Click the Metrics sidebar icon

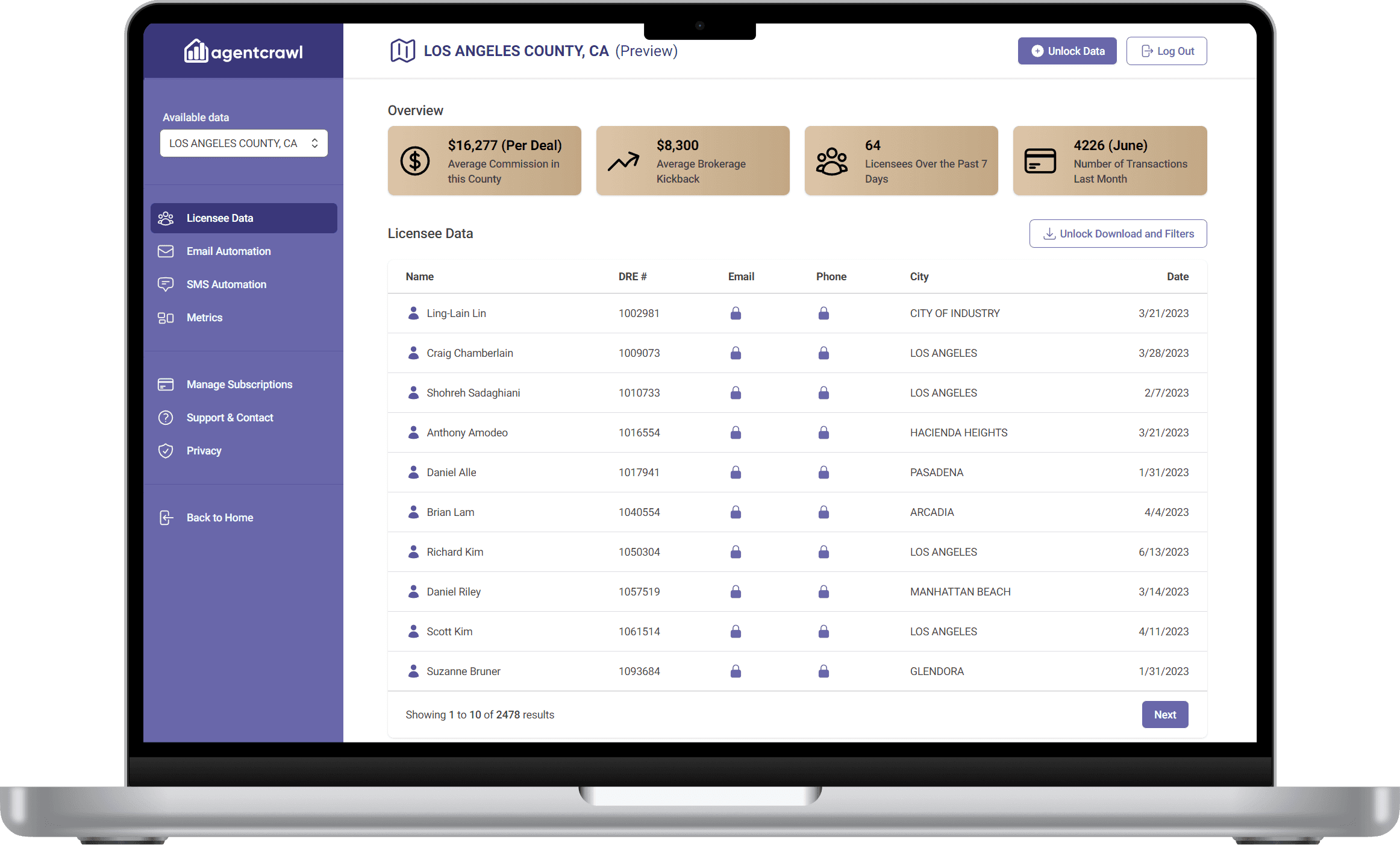[x=167, y=317]
